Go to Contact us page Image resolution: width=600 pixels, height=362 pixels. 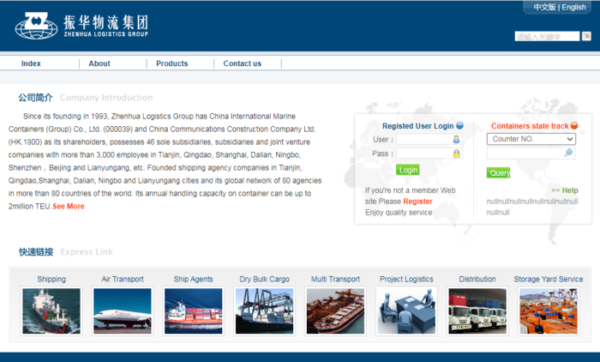coord(242,64)
